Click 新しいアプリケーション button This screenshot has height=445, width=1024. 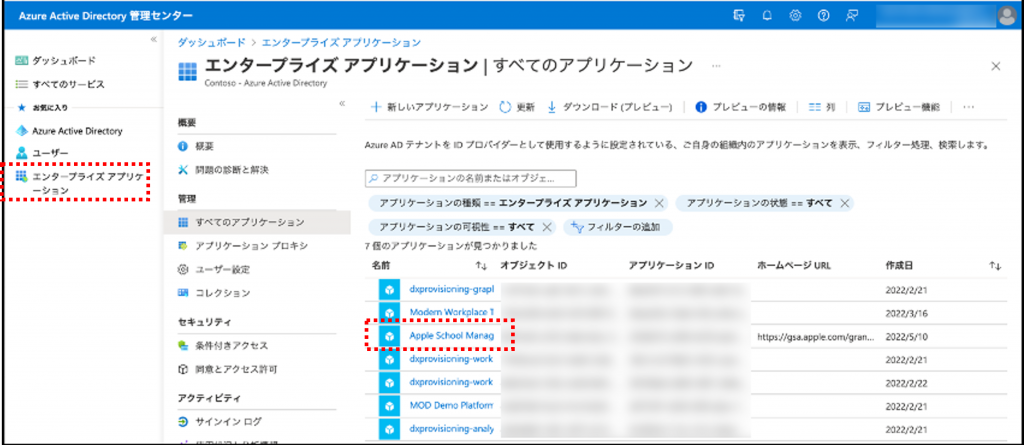(429, 107)
